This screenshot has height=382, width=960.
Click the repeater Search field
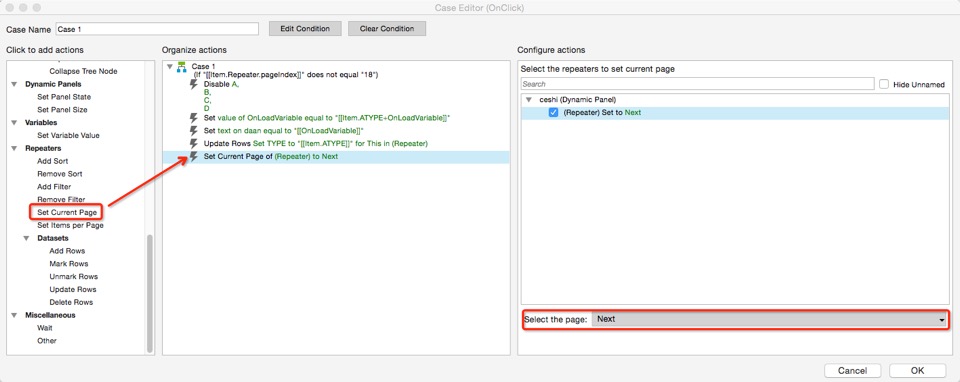697,84
